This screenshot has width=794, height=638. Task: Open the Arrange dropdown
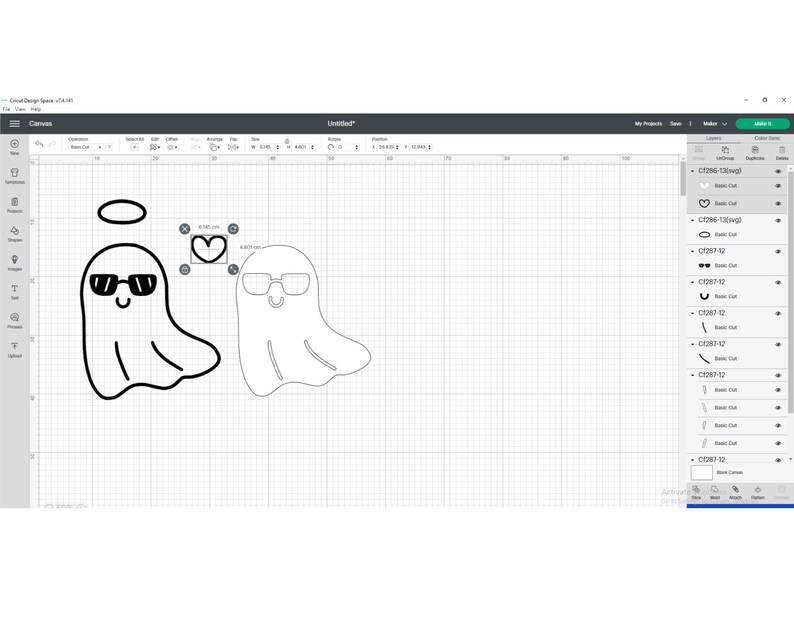(x=215, y=147)
